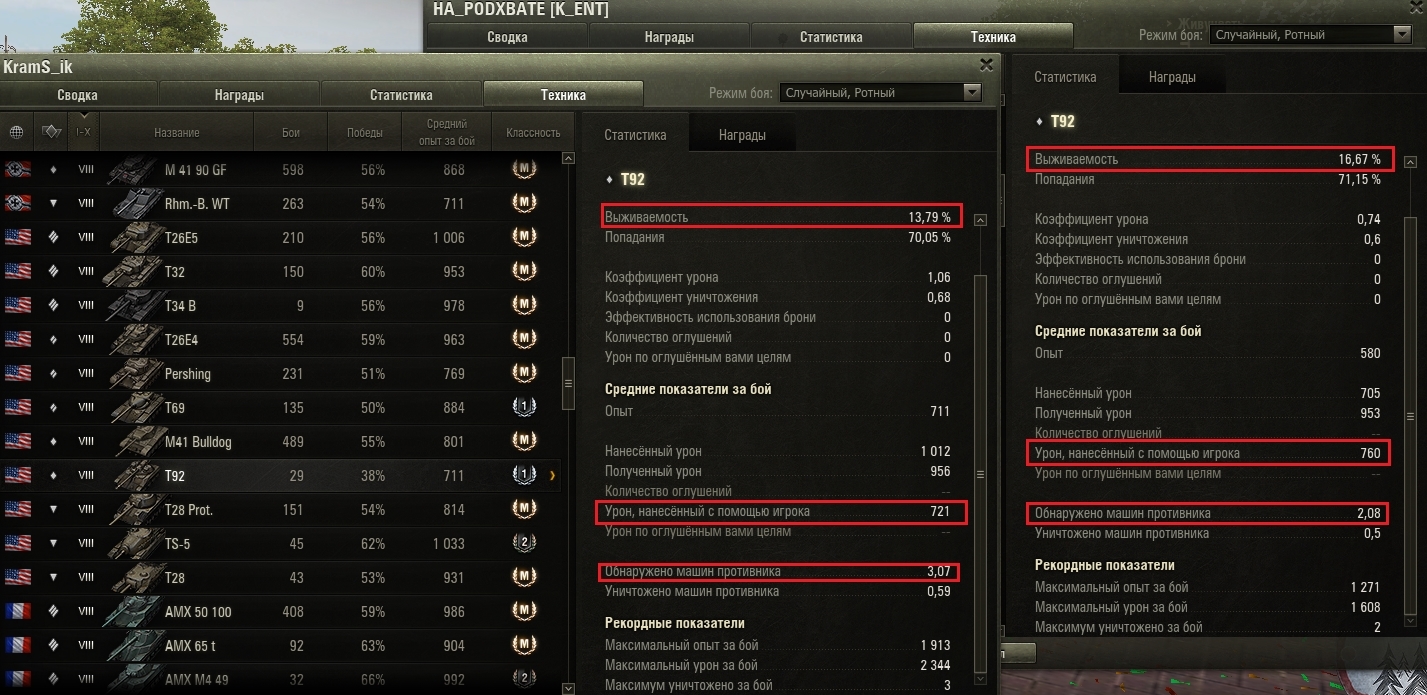Sort vehicles by the Победы column header

pyautogui.click(x=364, y=132)
